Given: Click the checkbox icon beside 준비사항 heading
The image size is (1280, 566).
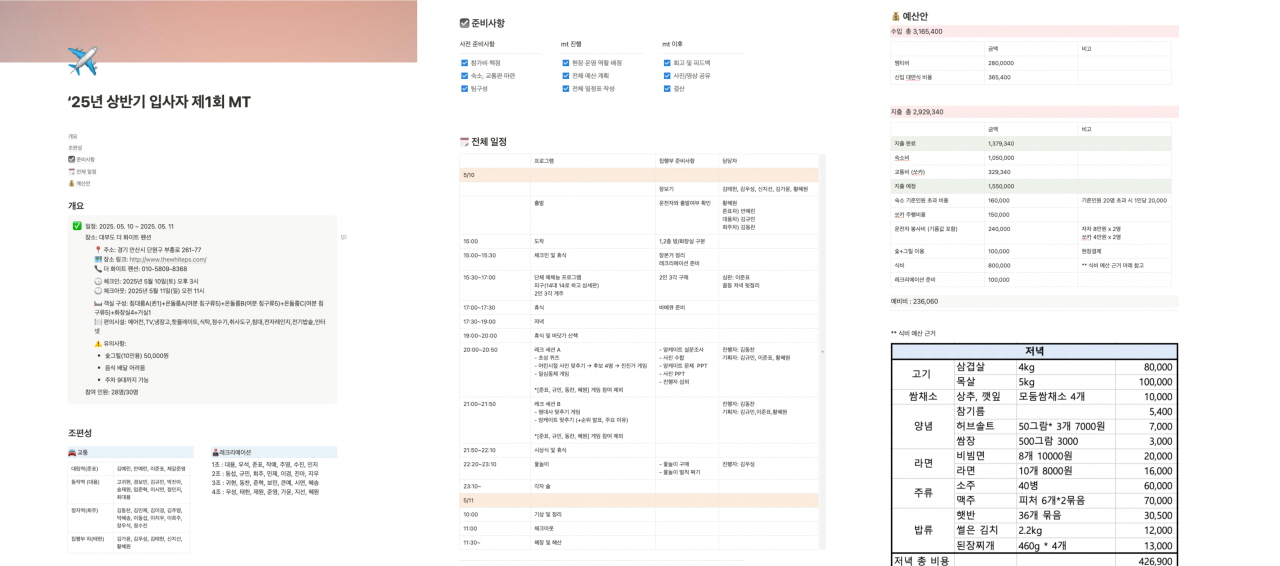Looking at the screenshot, I should click(464, 23).
